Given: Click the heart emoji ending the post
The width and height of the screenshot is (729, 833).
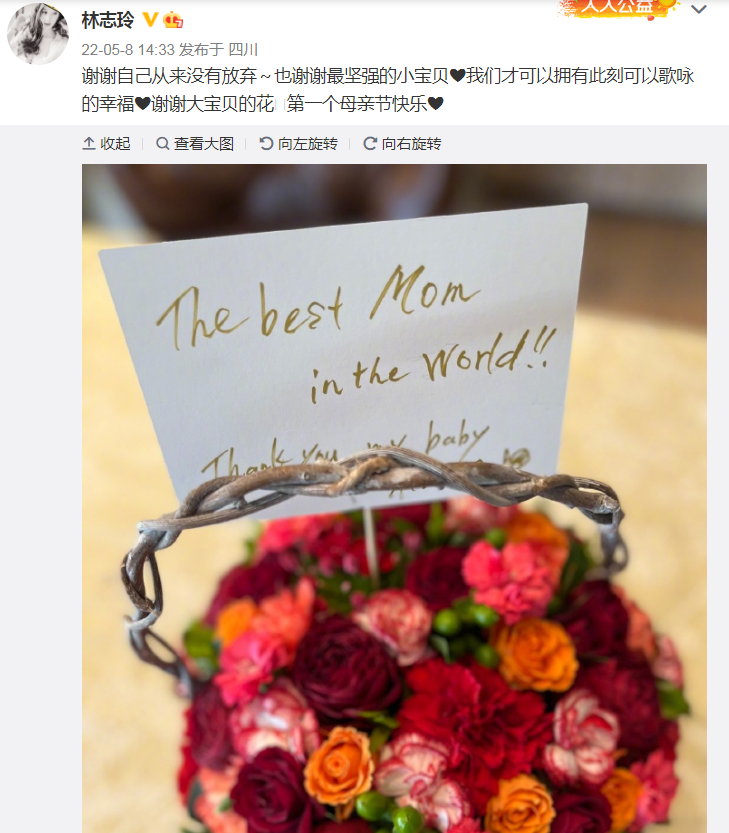Looking at the screenshot, I should click(x=435, y=104).
